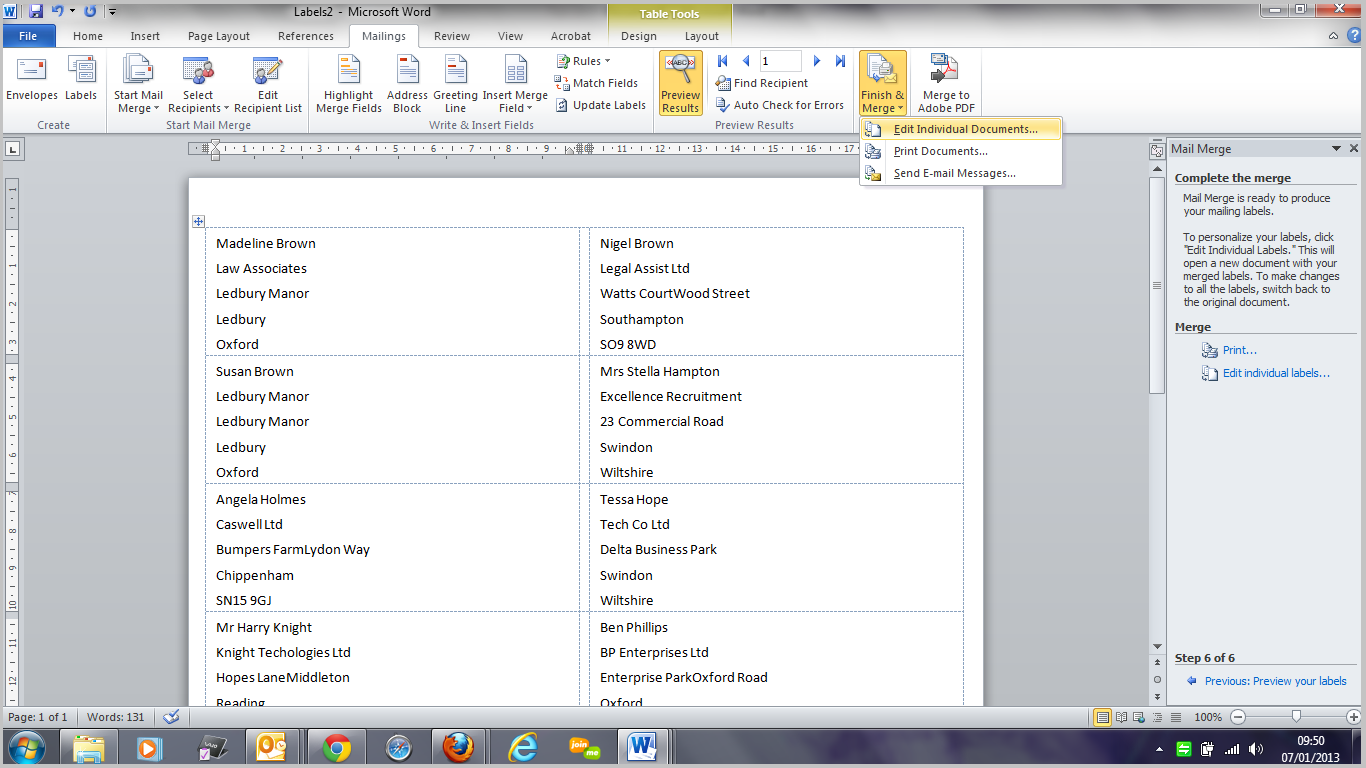
Task: Go to first record
Action: tap(723, 61)
